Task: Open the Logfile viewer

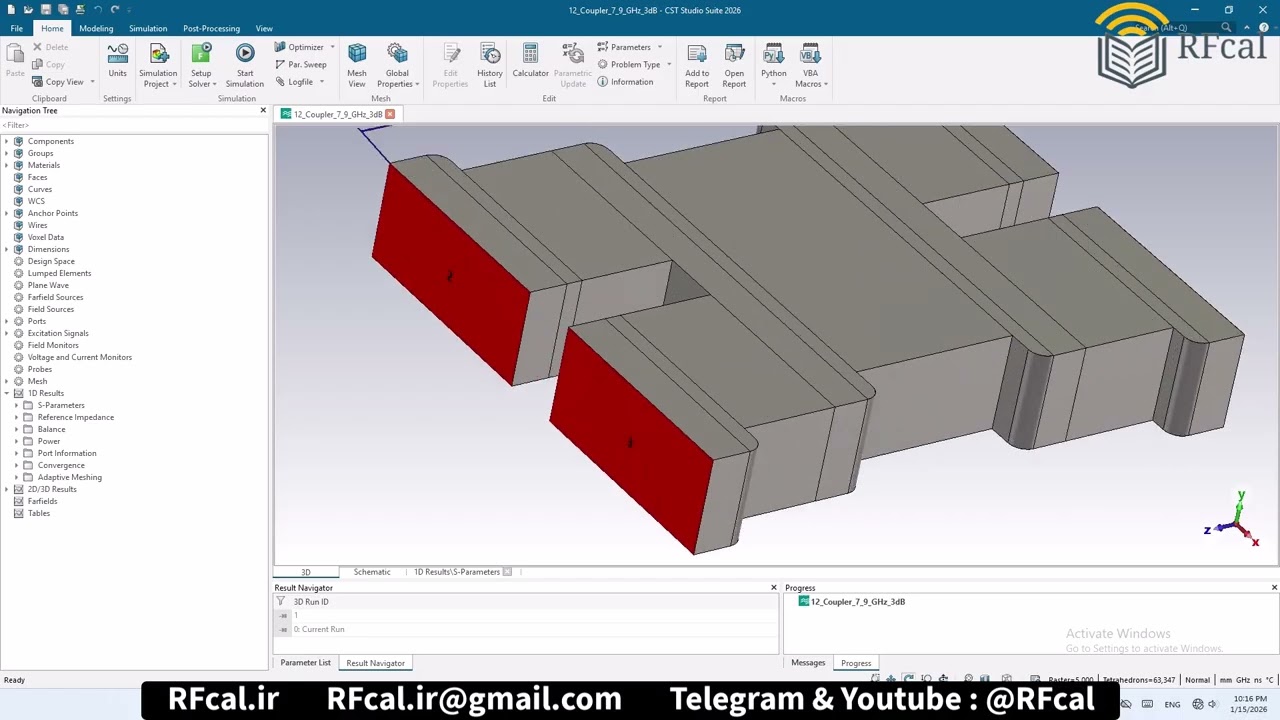Action: pyautogui.click(x=294, y=82)
